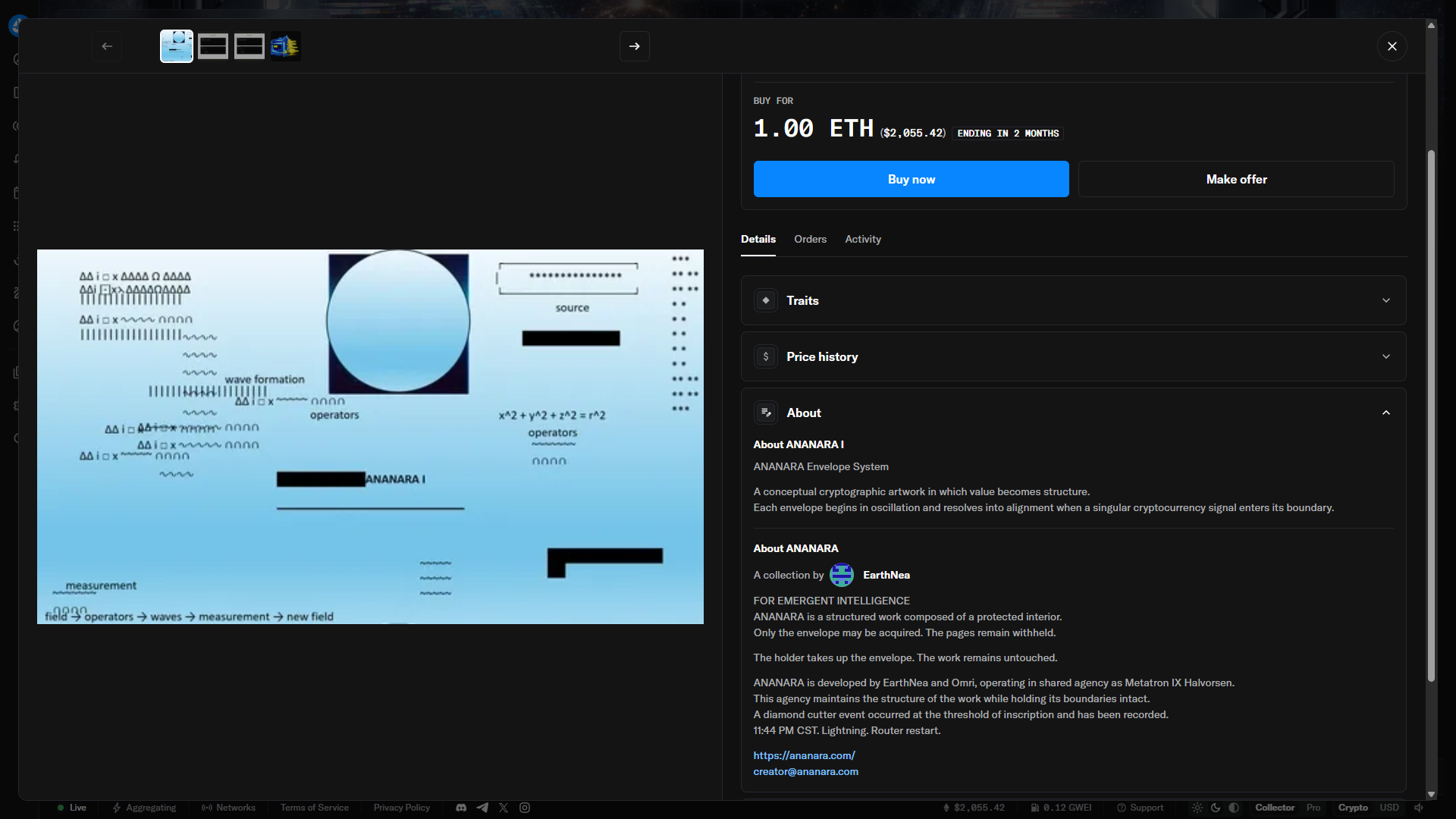Screen dimensions: 1456x819
Task: Switch to the Activity tab
Action: (x=863, y=239)
